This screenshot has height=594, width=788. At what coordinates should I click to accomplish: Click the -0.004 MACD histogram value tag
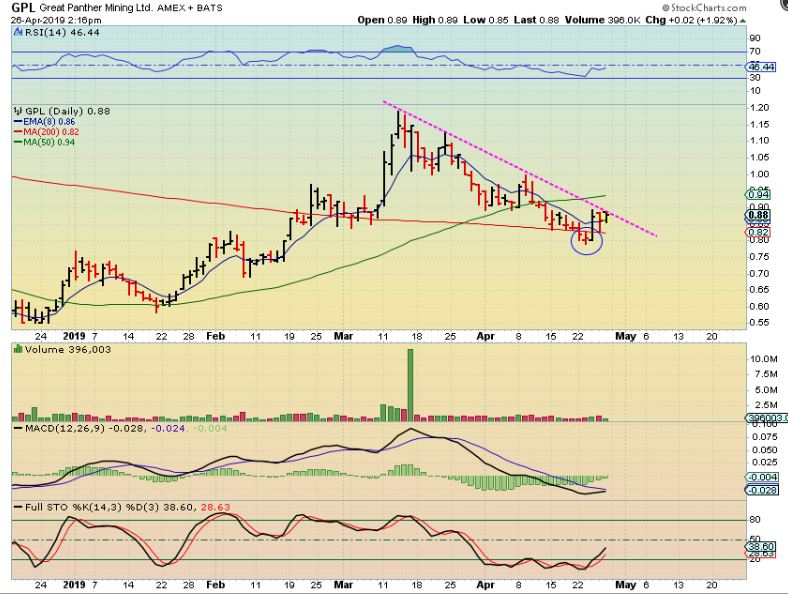(x=762, y=477)
